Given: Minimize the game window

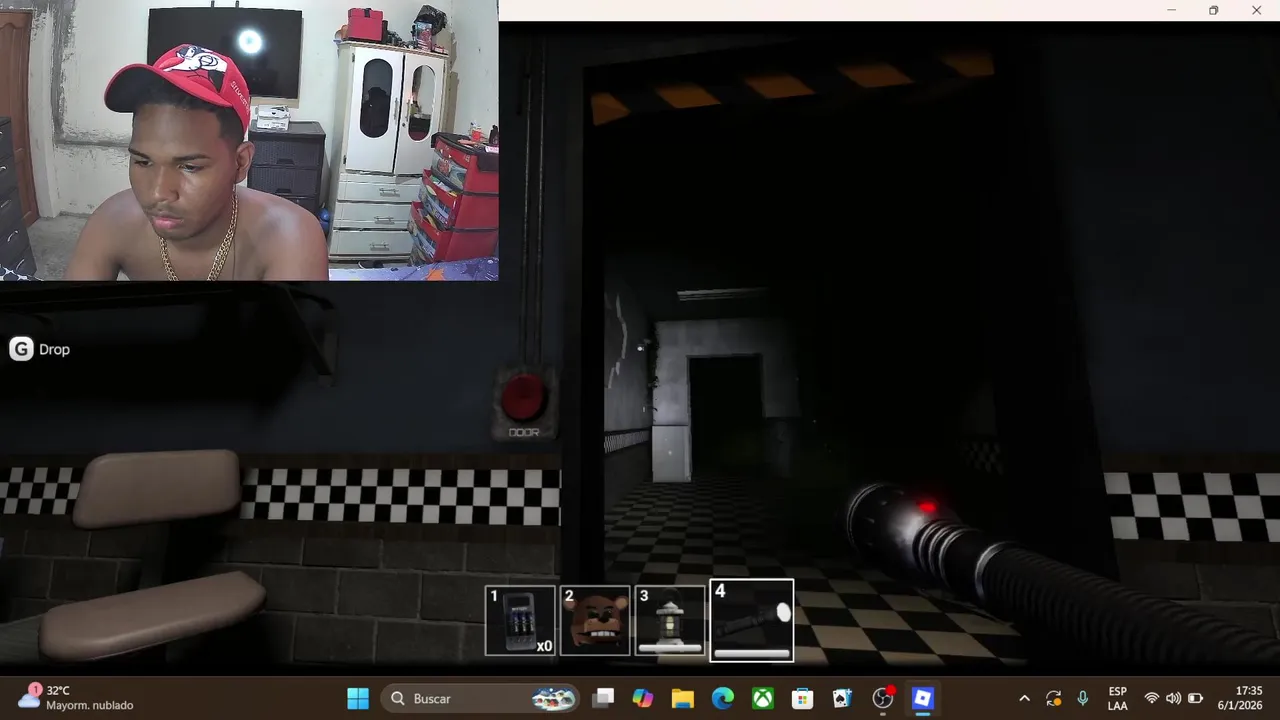Looking at the screenshot, I should click(x=1171, y=10).
